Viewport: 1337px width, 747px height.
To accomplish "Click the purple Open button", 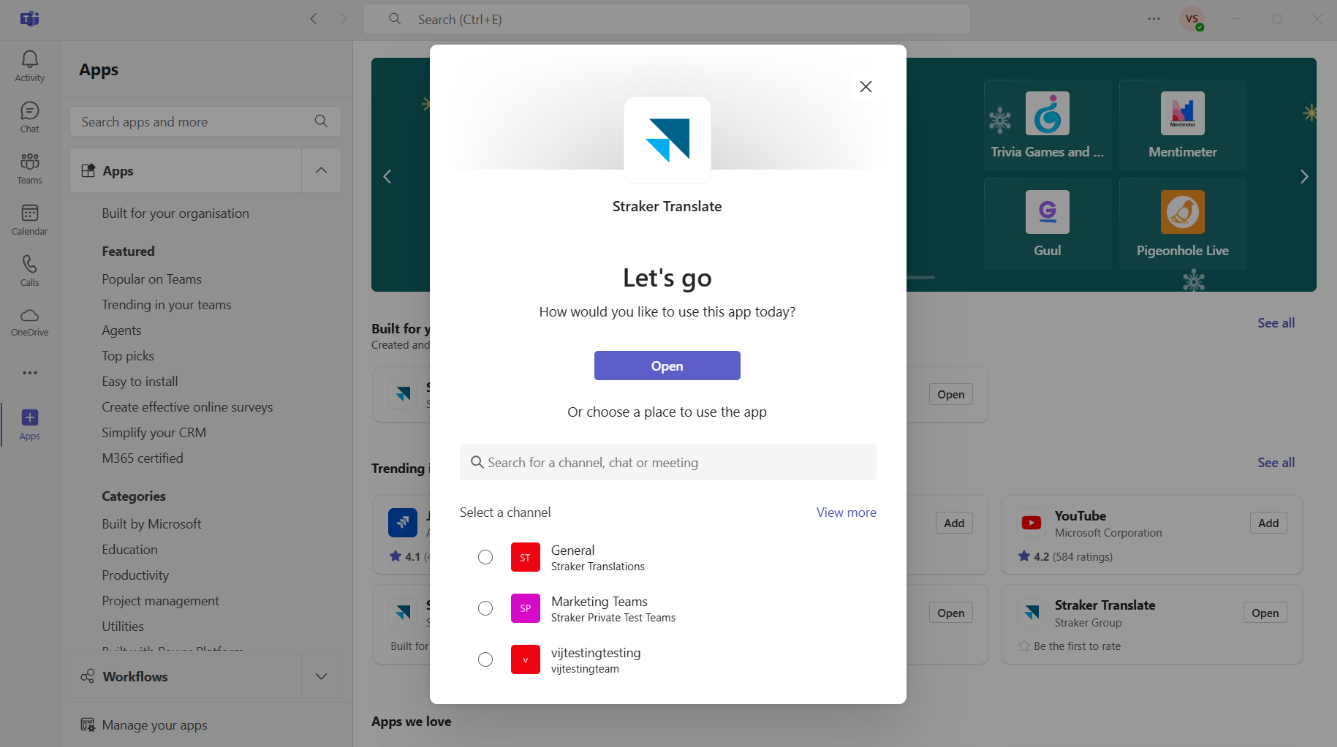I will tap(667, 366).
